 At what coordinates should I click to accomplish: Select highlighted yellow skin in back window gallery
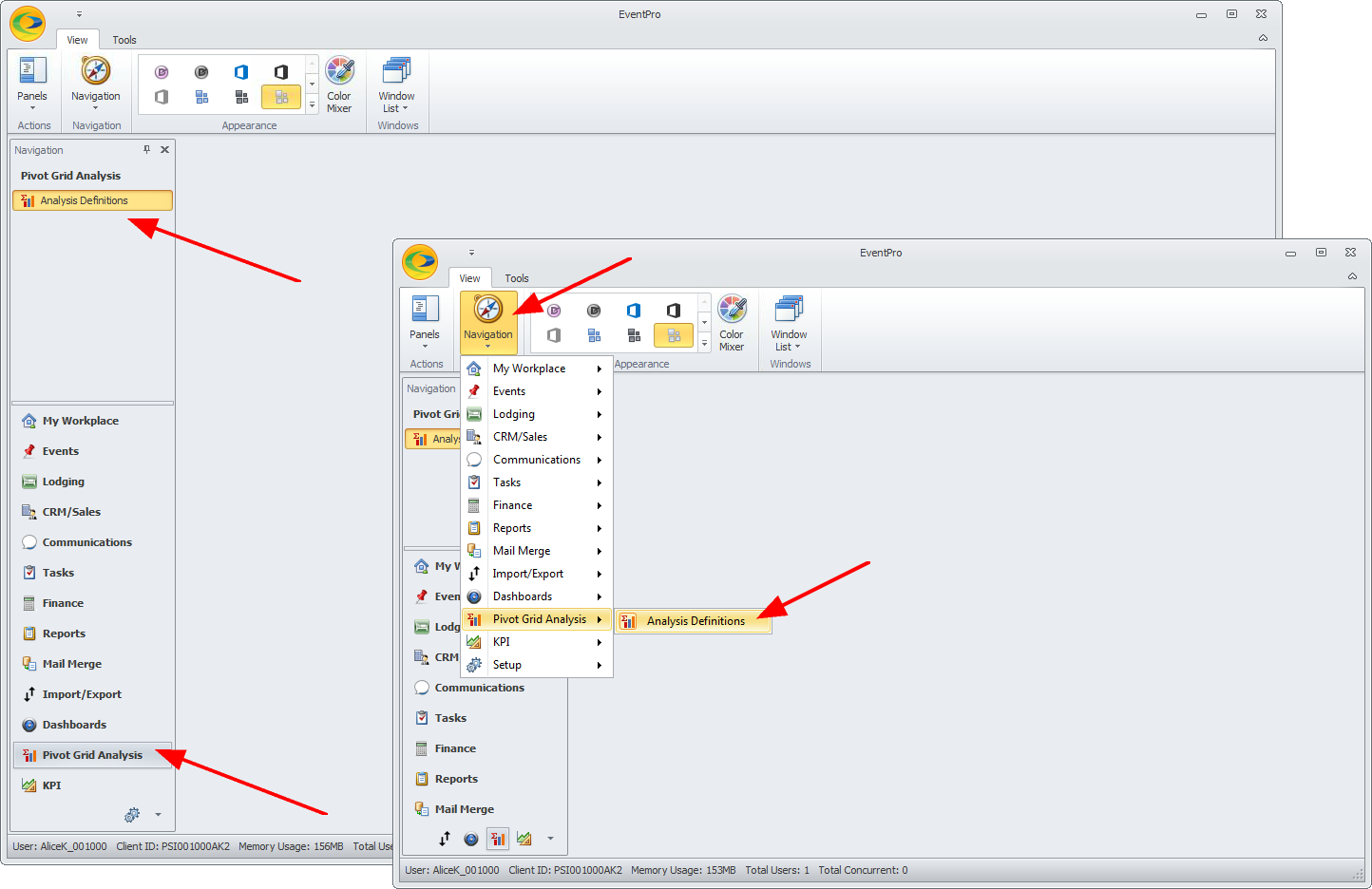tap(281, 97)
